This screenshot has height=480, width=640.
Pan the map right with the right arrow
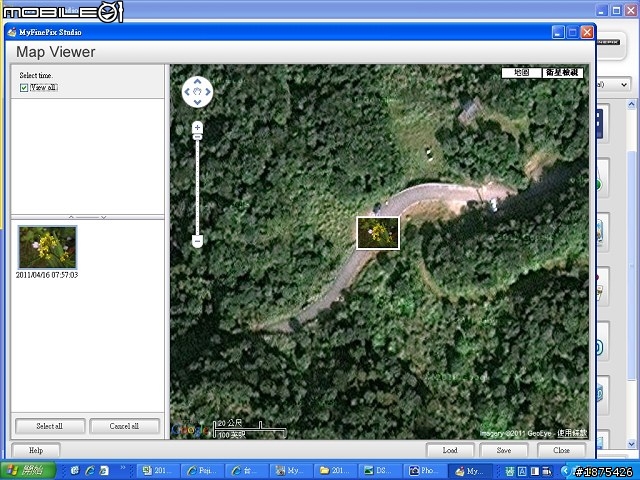(x=208, y=92)
